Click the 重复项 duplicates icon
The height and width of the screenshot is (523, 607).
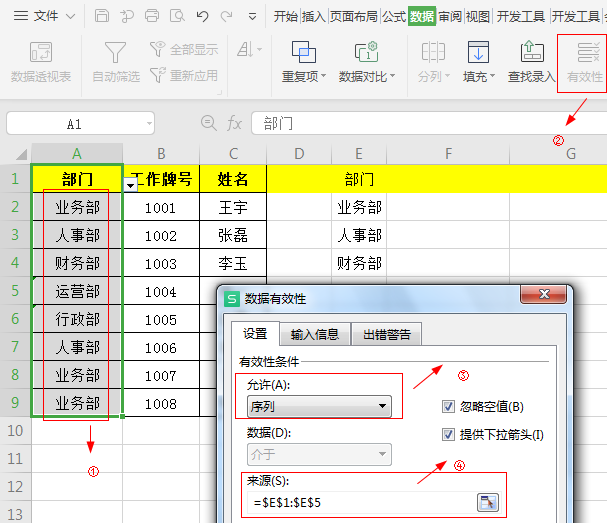click(304, 53)
